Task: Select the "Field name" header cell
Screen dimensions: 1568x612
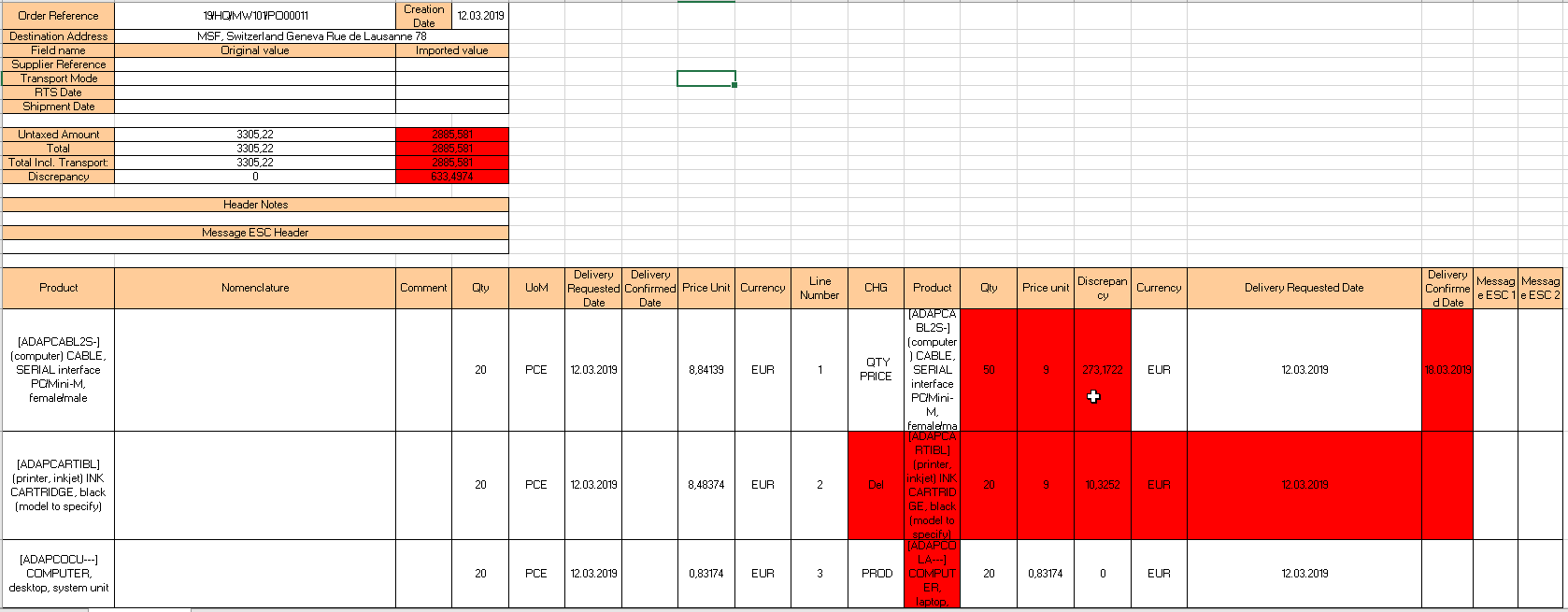Action: tap(58, 50)
